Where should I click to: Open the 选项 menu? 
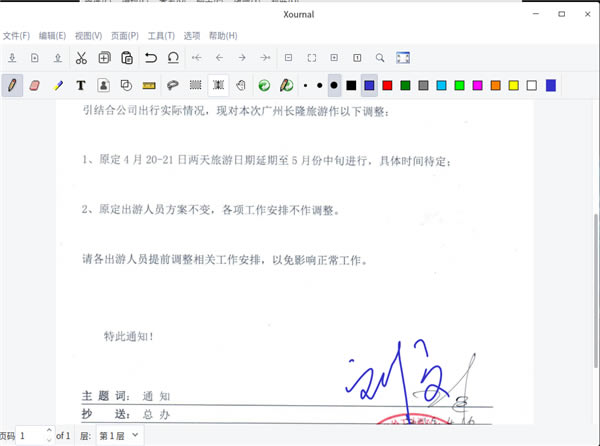coord(192,36)
